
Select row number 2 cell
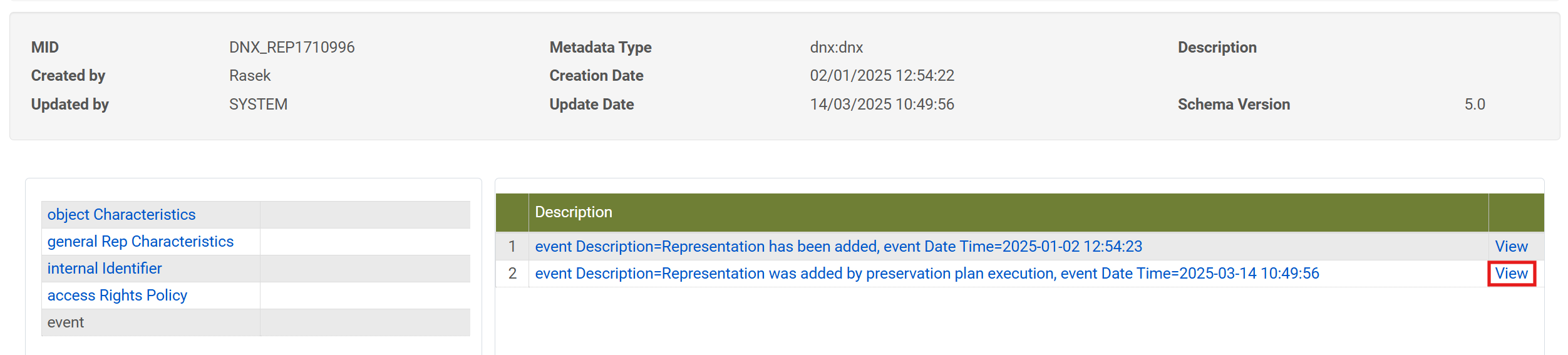(x=512, y=274)
